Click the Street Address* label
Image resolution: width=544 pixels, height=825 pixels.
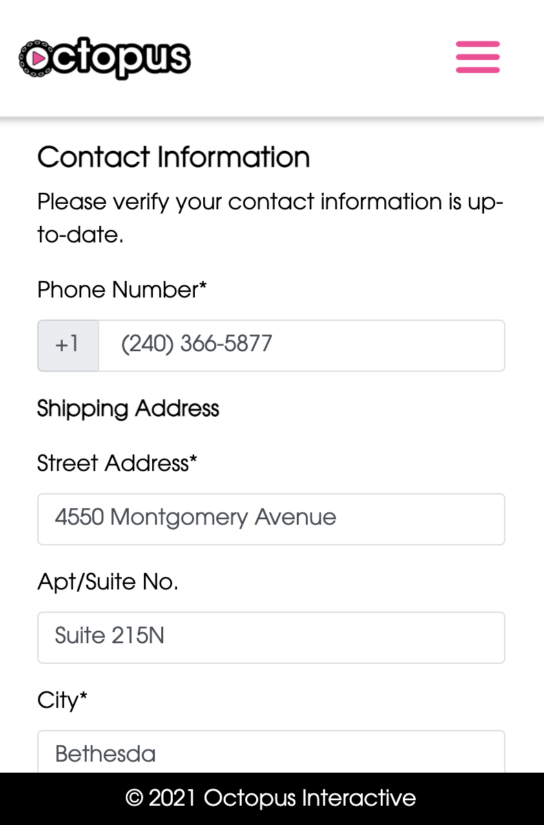tap(117, 464)
